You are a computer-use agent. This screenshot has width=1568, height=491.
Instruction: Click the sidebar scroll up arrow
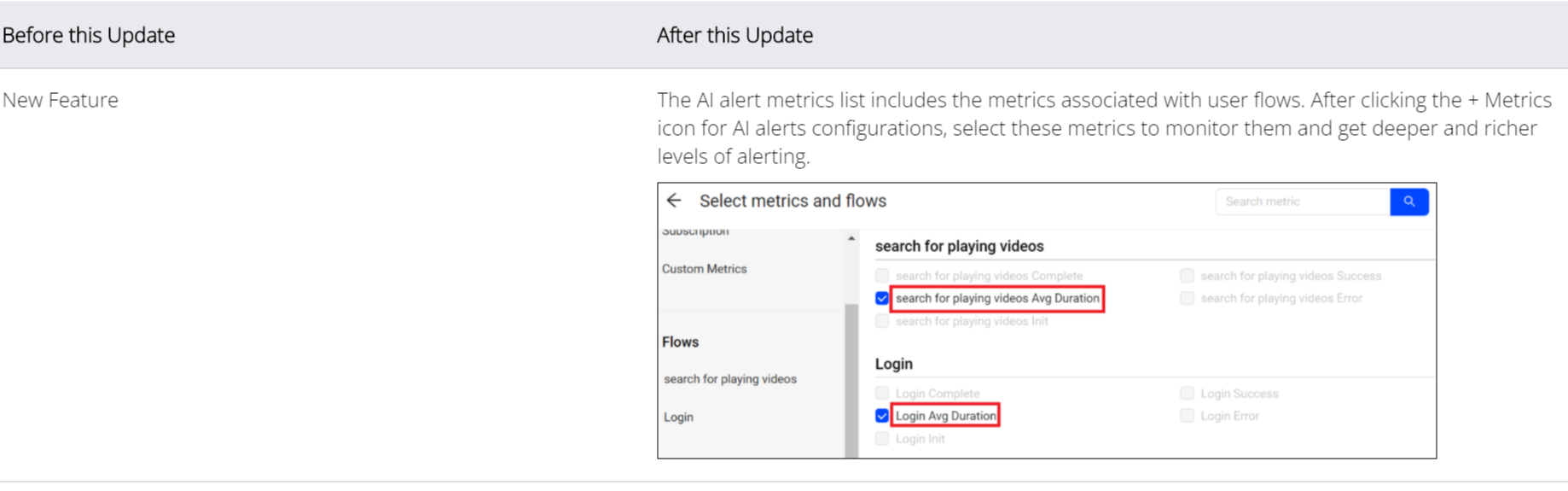[x=851, y=238]
